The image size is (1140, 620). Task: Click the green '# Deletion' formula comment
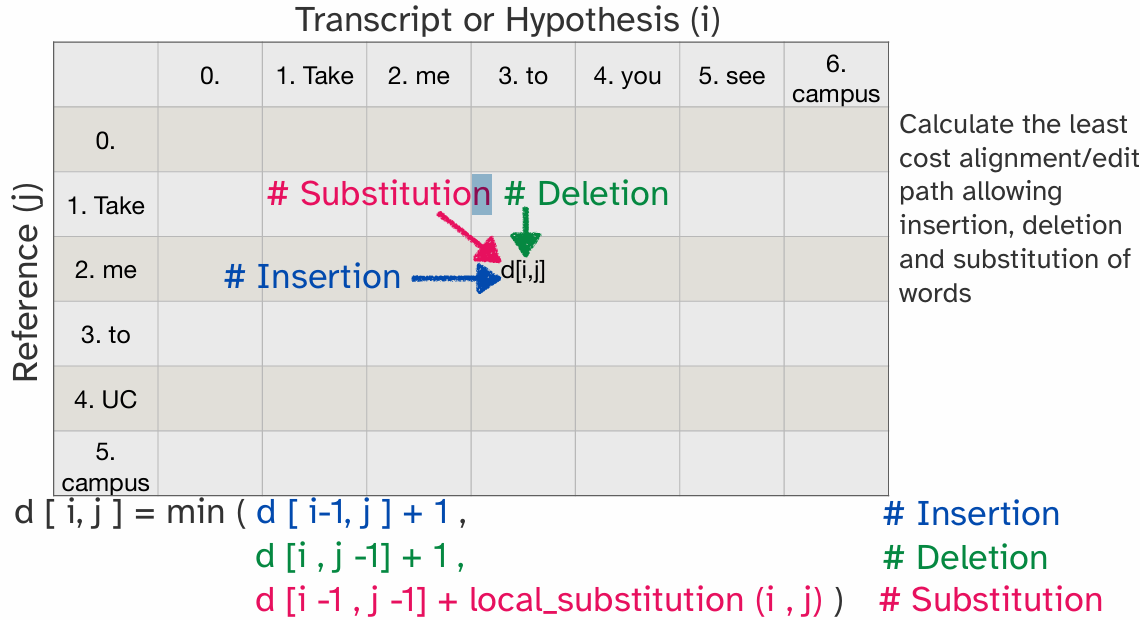coord(965,557)
